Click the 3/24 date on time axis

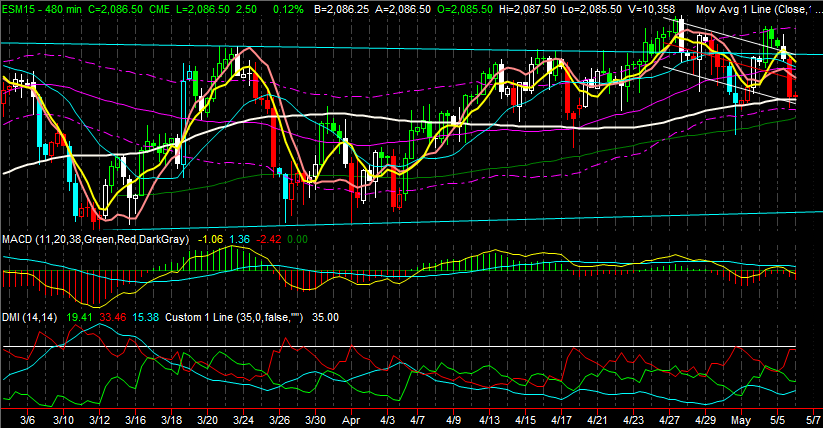(x=244, y=420)
